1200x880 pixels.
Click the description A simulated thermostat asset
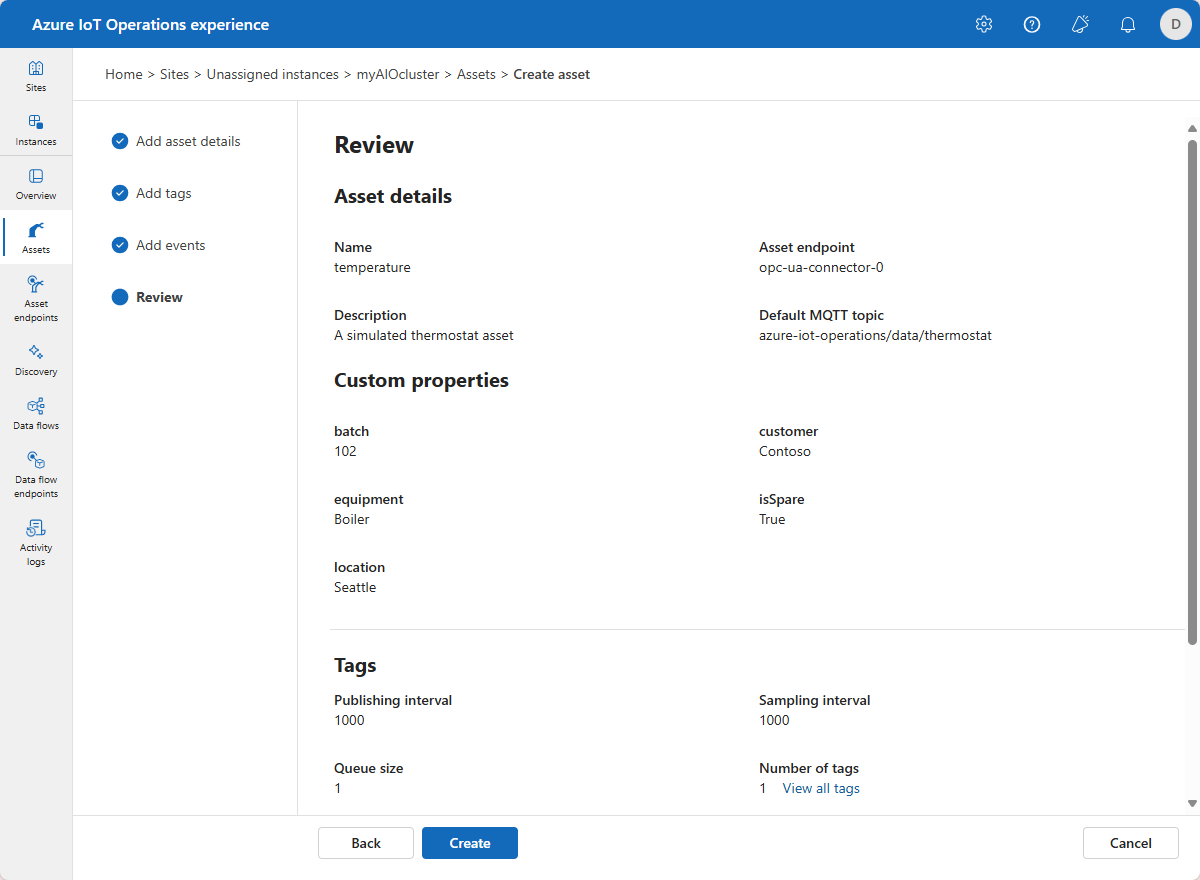pyautogui.click(x=424, y=335)
